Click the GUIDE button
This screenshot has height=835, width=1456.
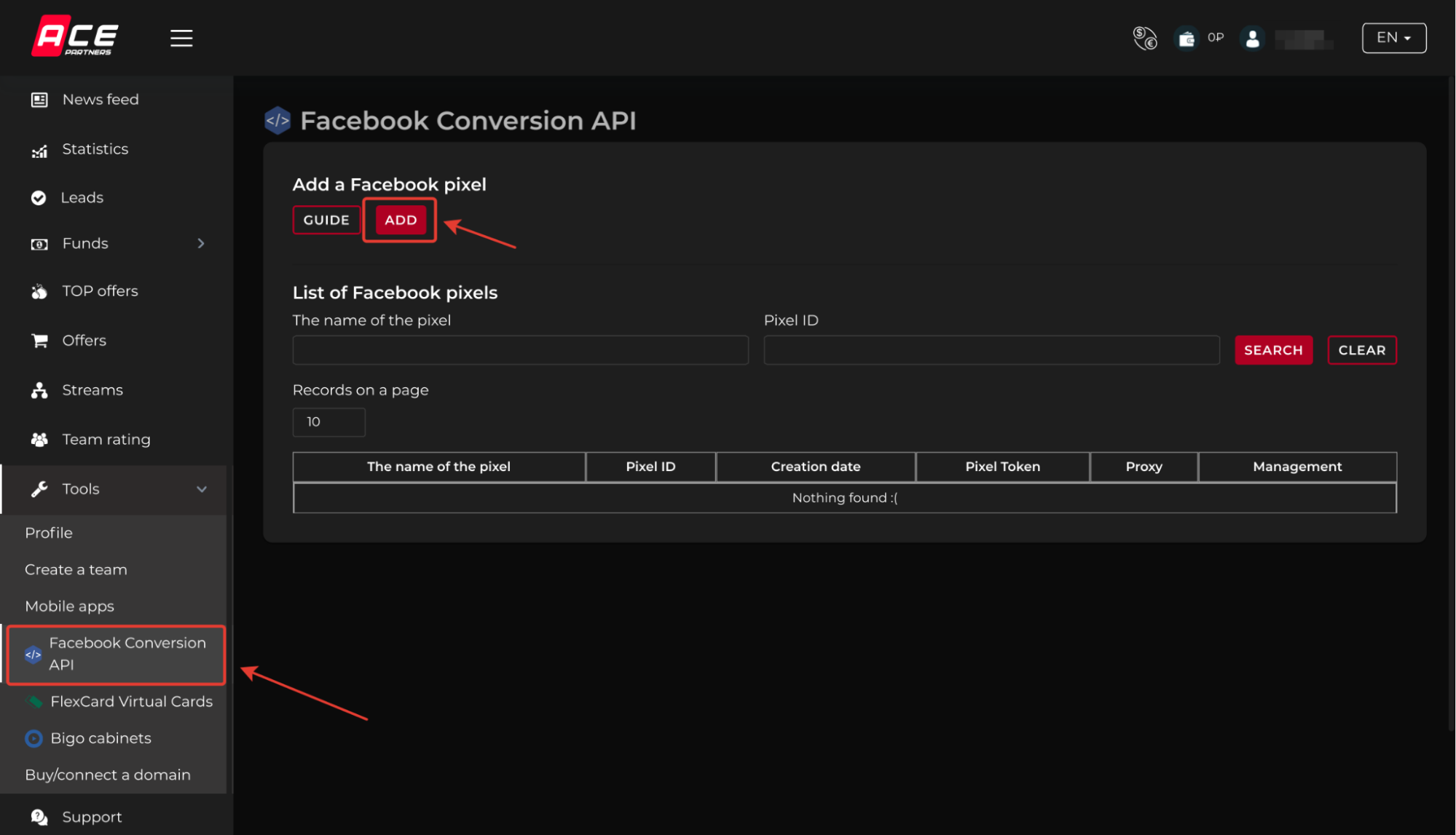tap(326, 220)
